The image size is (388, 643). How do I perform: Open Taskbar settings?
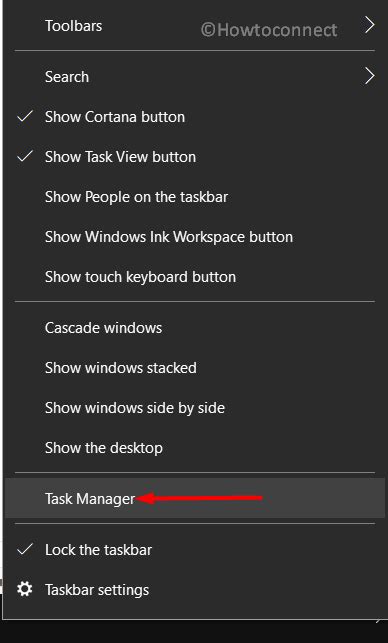[194, 590]
